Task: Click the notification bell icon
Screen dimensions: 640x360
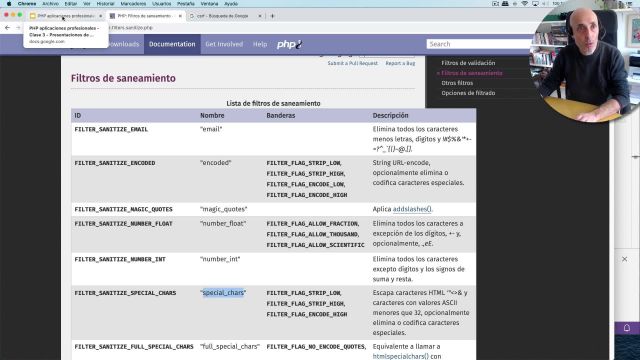Action: 627,328
